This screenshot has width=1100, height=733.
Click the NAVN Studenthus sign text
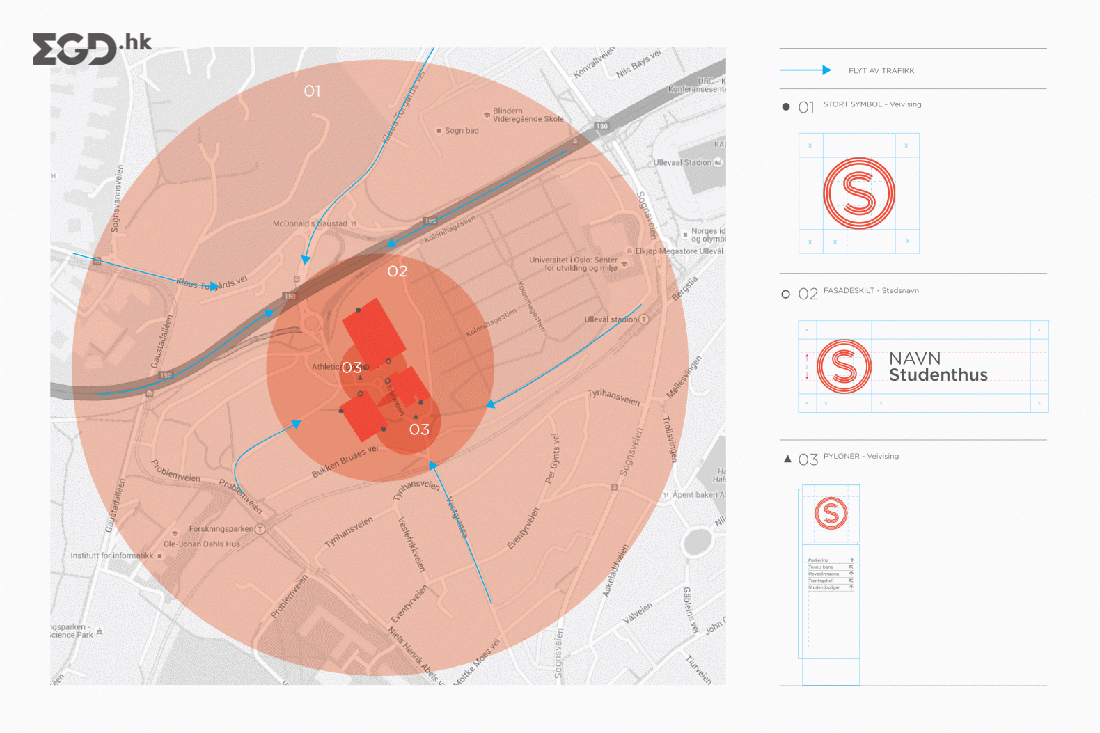pos(938,367)
